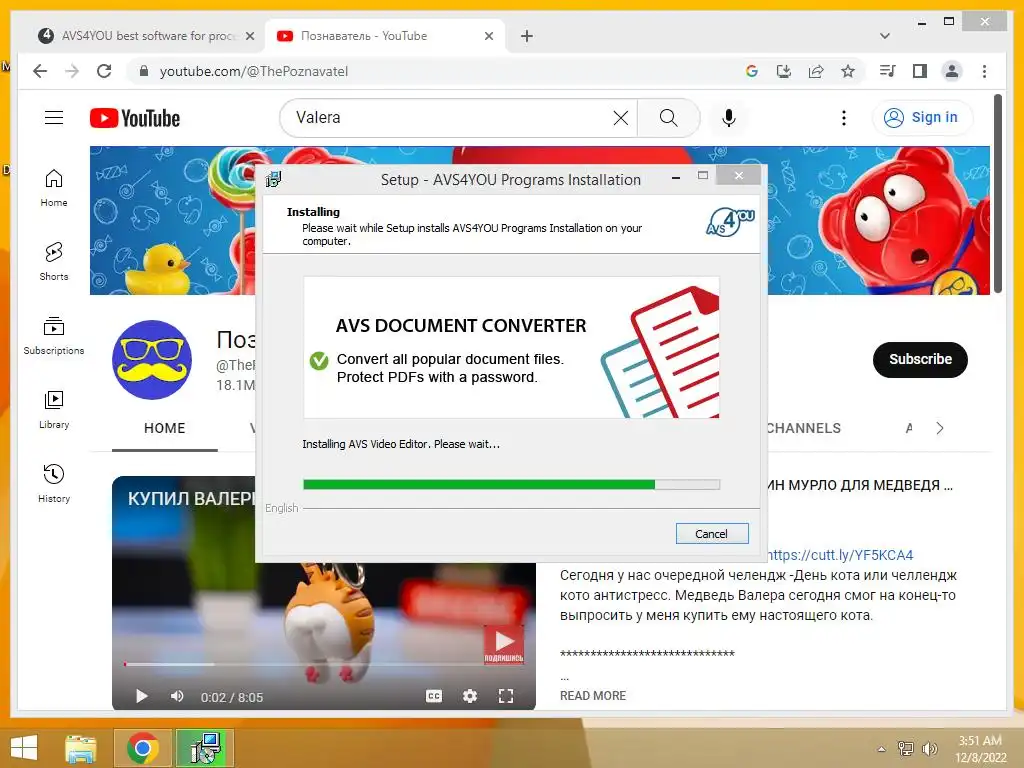
Task: Open Library in YouTube sidebar
Action: pos(54,409)
